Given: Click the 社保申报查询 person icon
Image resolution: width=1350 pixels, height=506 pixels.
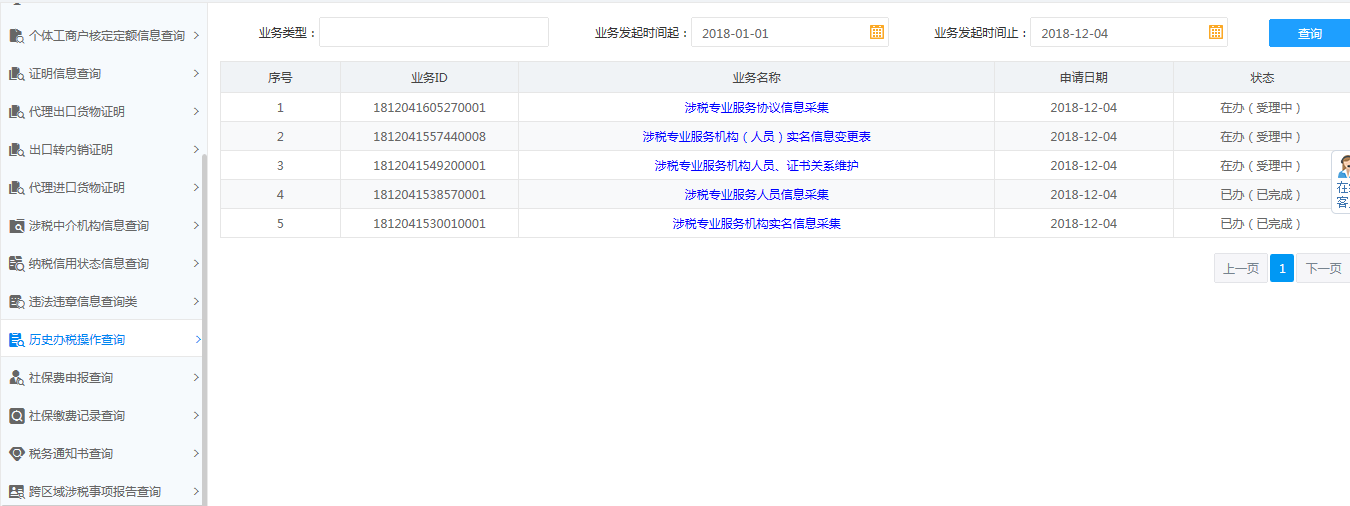Looking at the screenshot, I should [x=16, y=378].
